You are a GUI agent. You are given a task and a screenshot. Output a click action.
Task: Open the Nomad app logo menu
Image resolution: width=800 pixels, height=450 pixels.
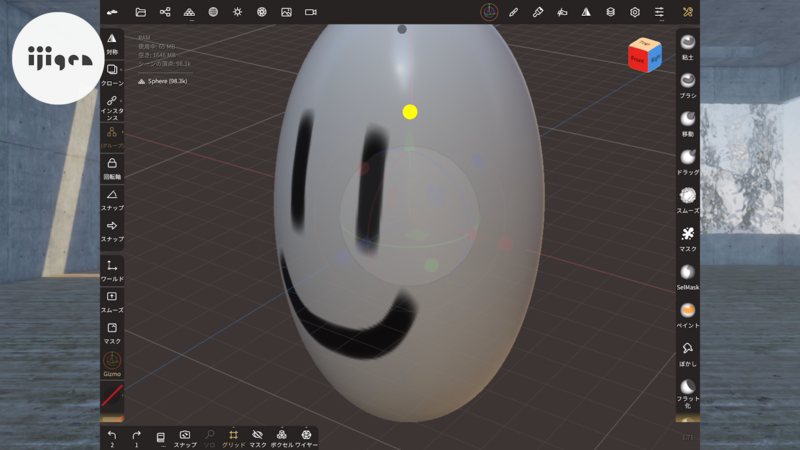tap(112, 12)
